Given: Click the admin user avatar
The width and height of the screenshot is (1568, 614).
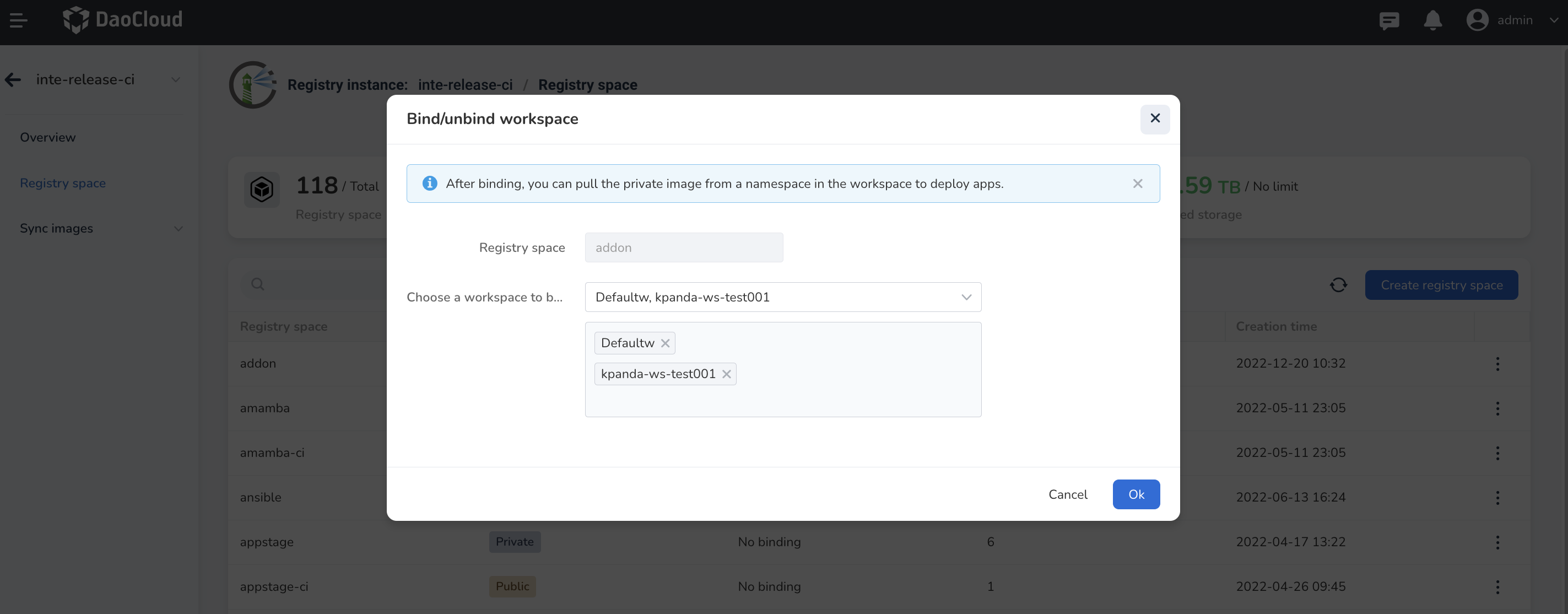Looking at the screenshot, I should (x=1477, y=20).
